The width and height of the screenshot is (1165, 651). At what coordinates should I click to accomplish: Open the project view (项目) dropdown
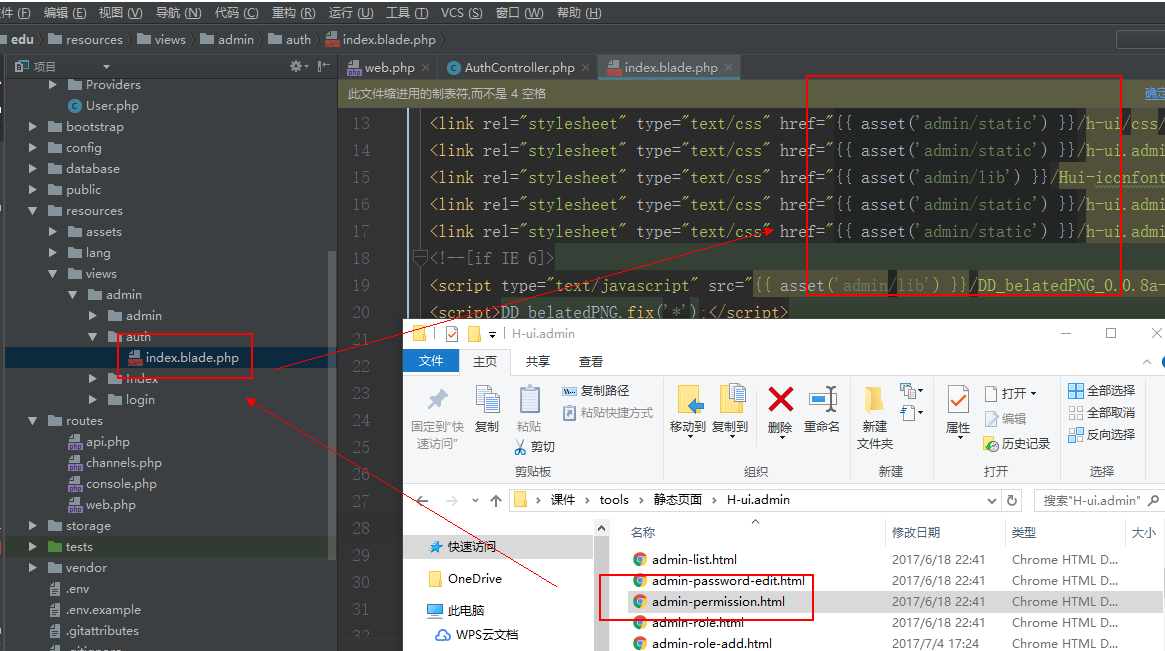point(43,66)
